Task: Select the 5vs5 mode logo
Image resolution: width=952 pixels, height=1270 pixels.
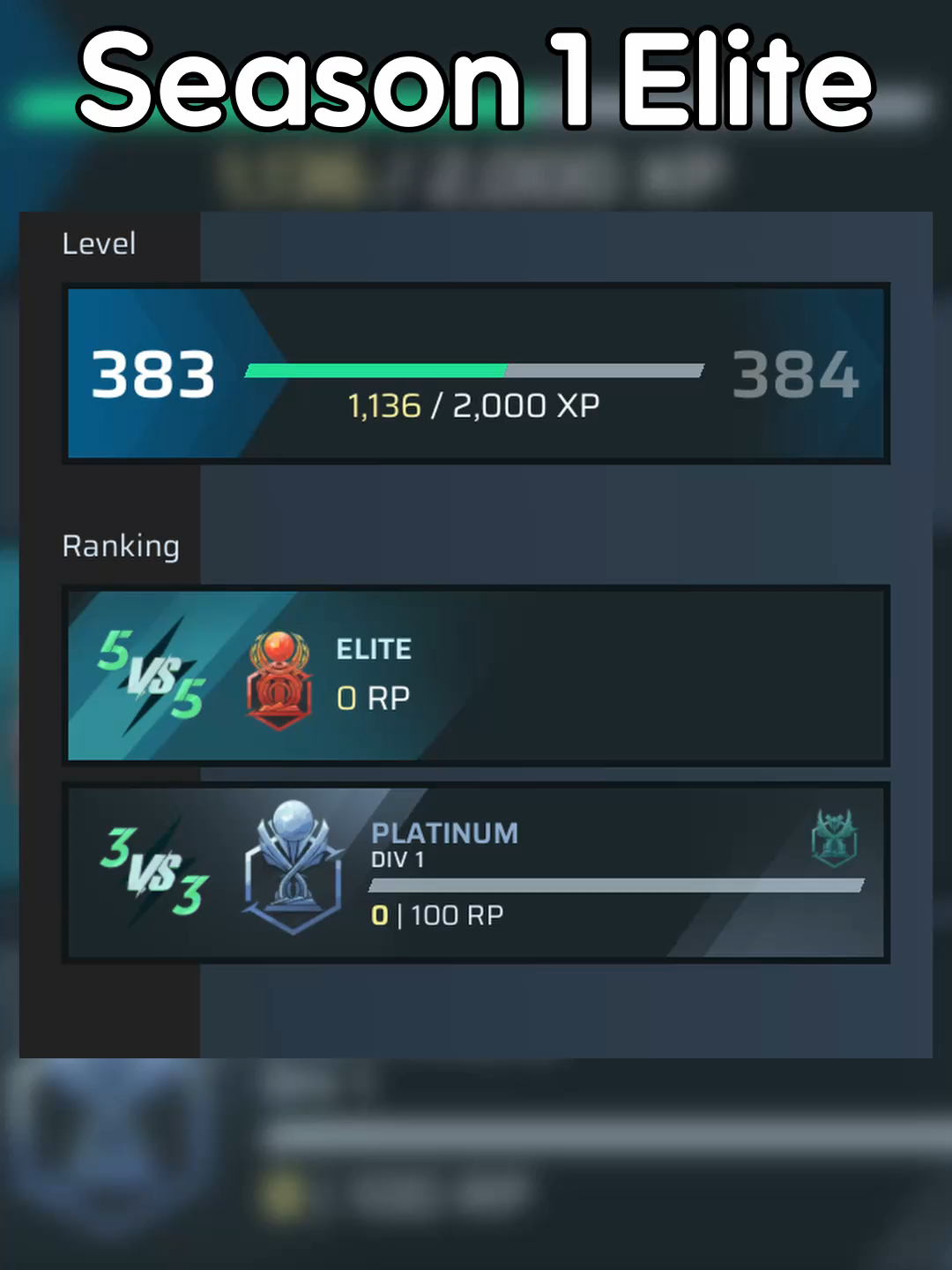Action: click(x=151, y=674)
